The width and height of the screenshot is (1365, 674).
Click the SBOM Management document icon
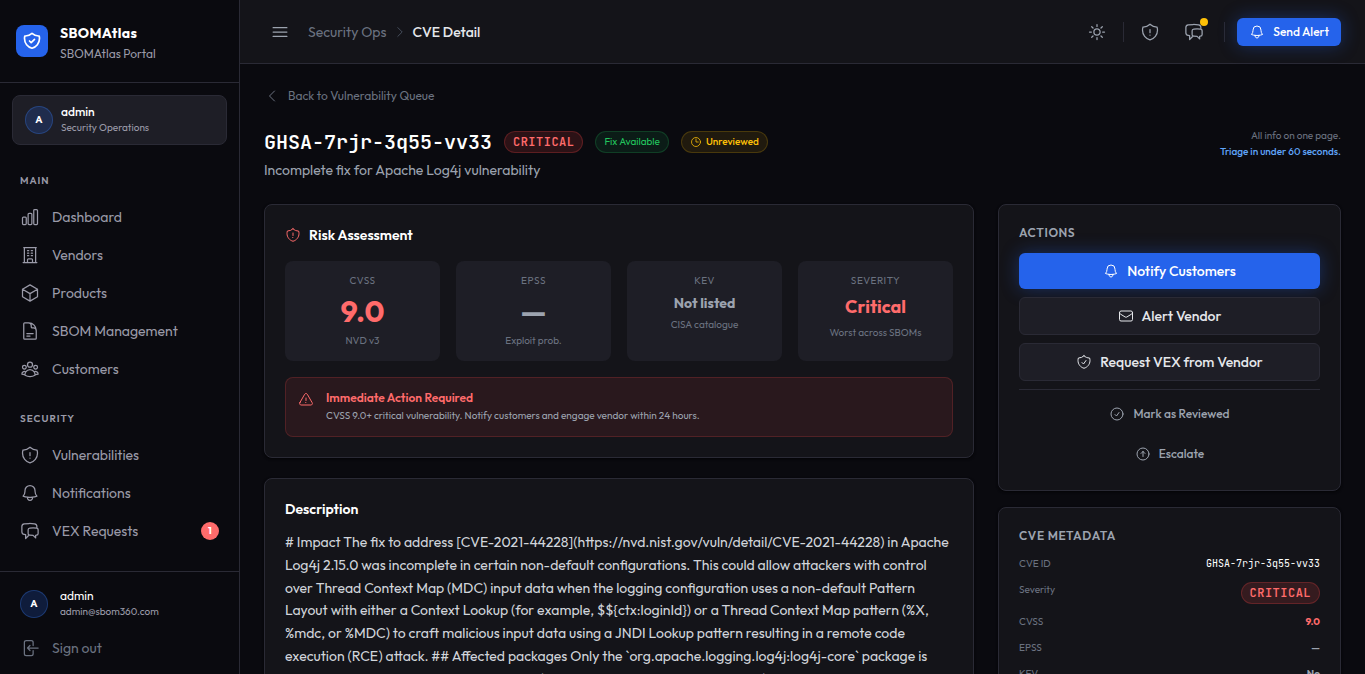[x=30, y=331]
